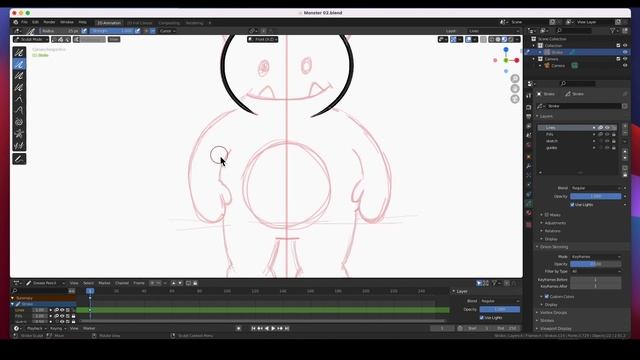Click the play reverse button
Screen dimensions: 640x360
pos(267,328)
